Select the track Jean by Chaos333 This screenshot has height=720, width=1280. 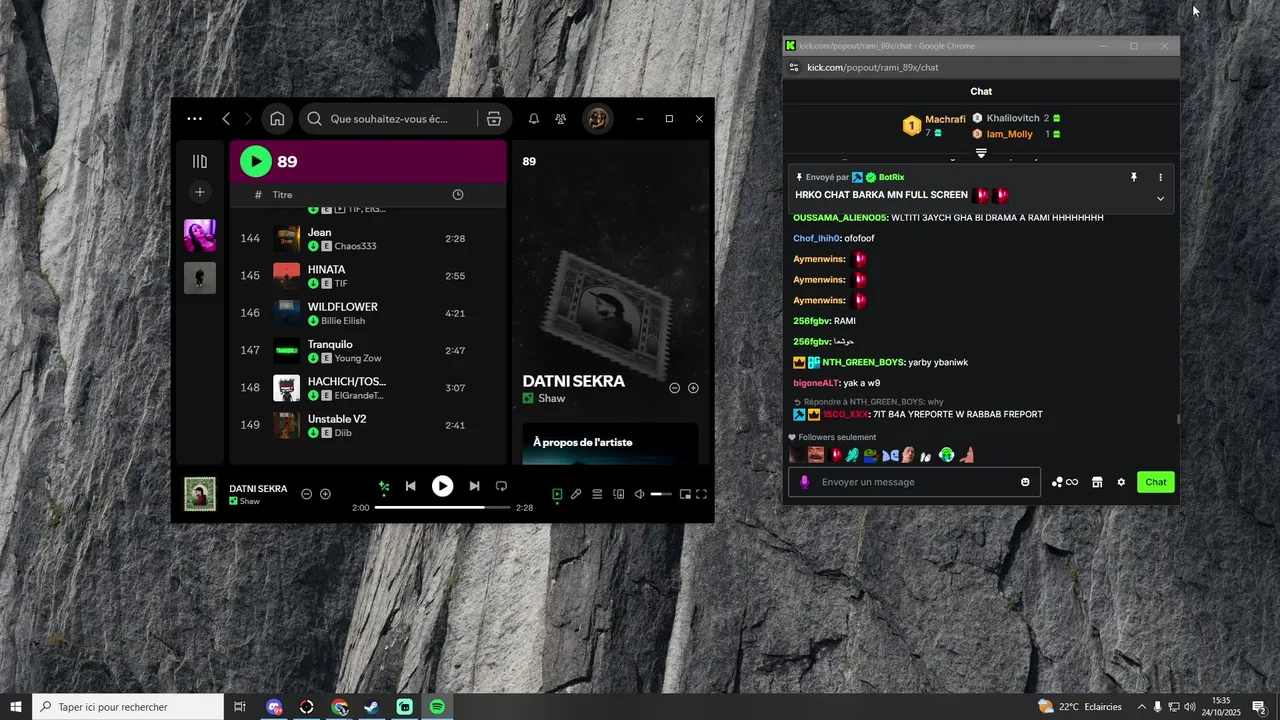point(368,239)
